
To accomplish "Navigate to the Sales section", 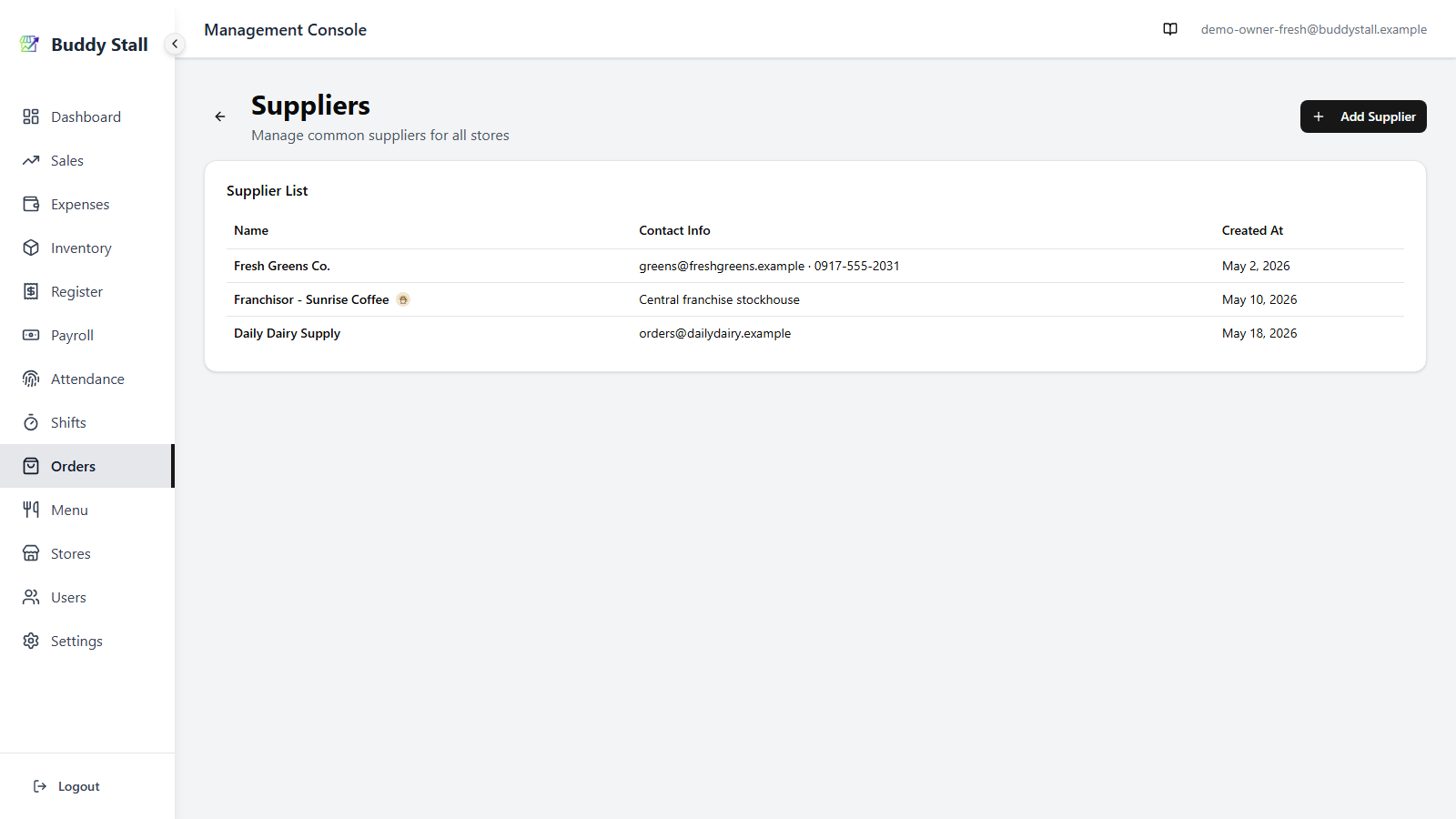I will [x=87, y=160].
